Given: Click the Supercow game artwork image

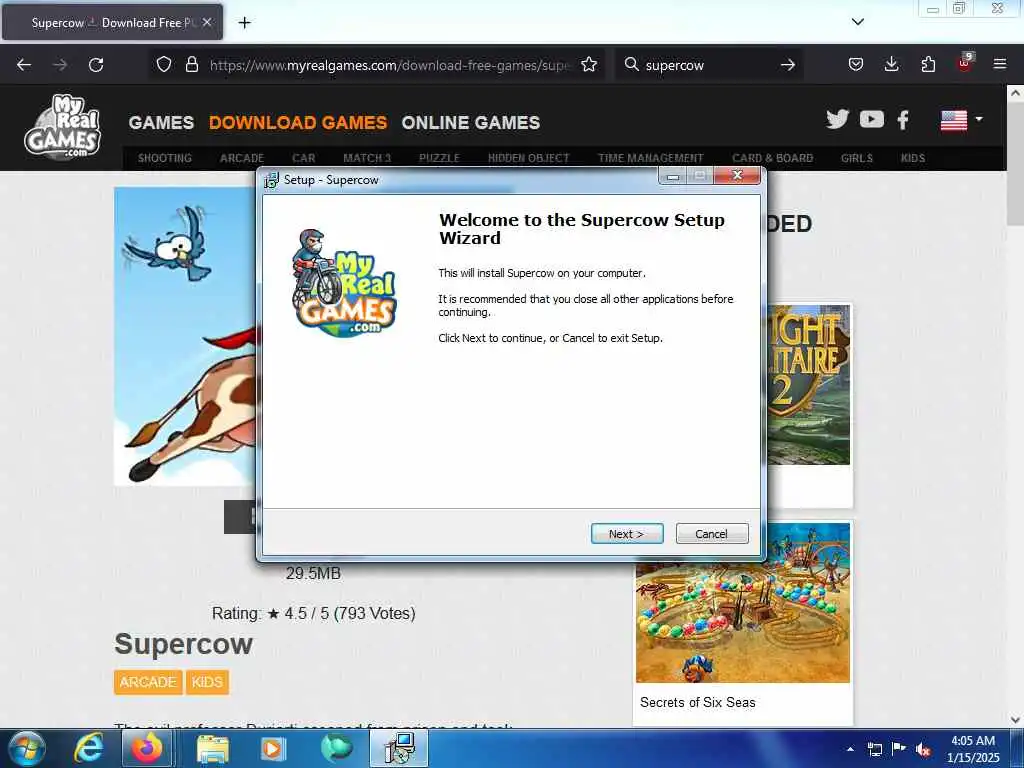Looking at the screenshot, I should coord(185,336).
